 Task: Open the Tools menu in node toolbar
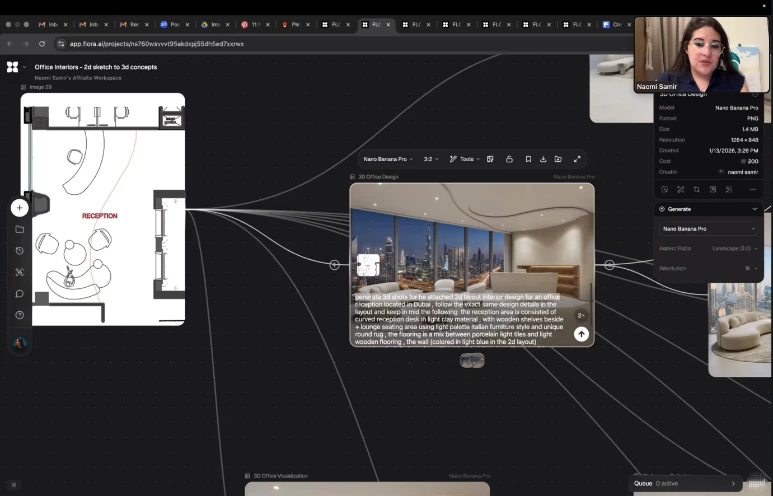pyautogui.click(x=464, y=159)
